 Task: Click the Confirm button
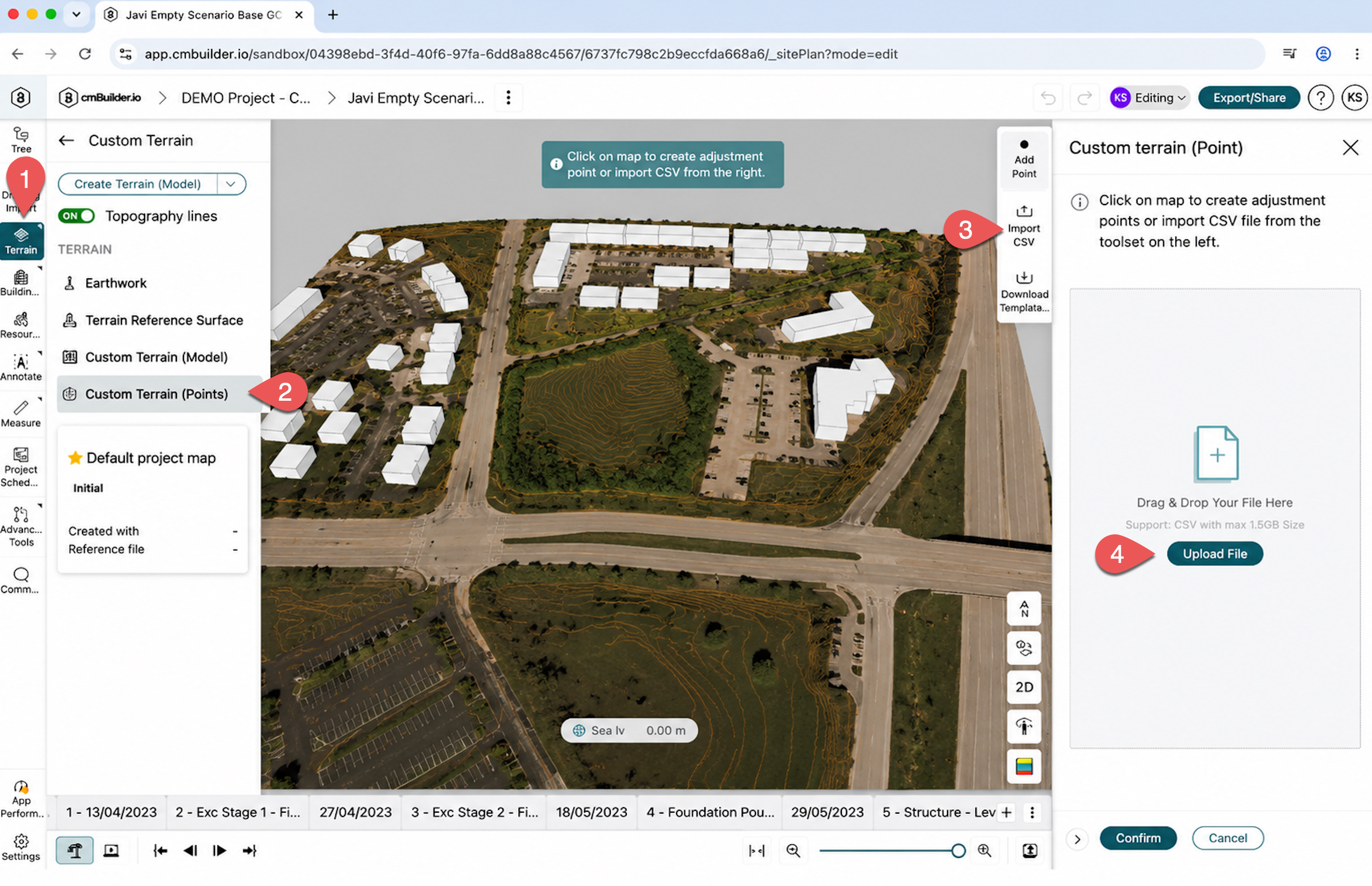(1138, 838)
